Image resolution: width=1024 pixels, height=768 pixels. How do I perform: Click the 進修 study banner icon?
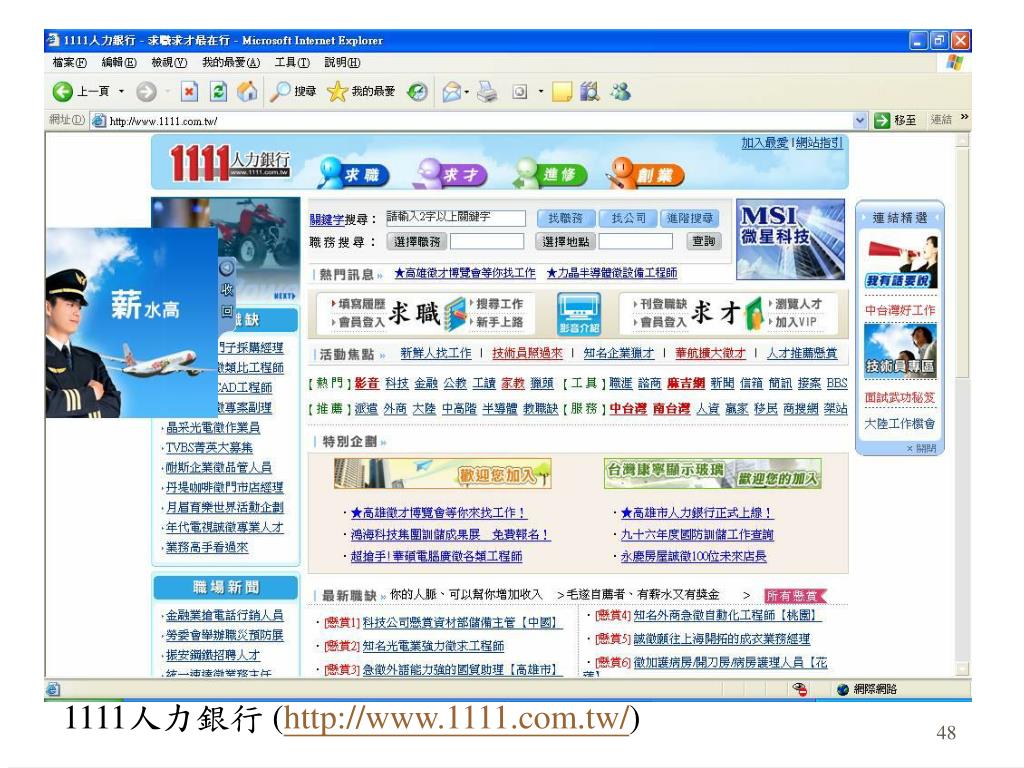550,173
